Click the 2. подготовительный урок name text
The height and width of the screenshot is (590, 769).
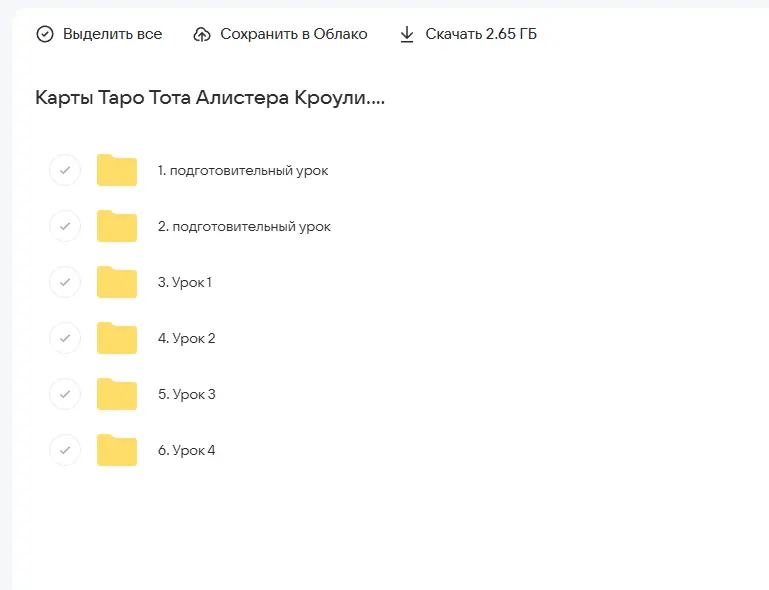coord(243,227)
